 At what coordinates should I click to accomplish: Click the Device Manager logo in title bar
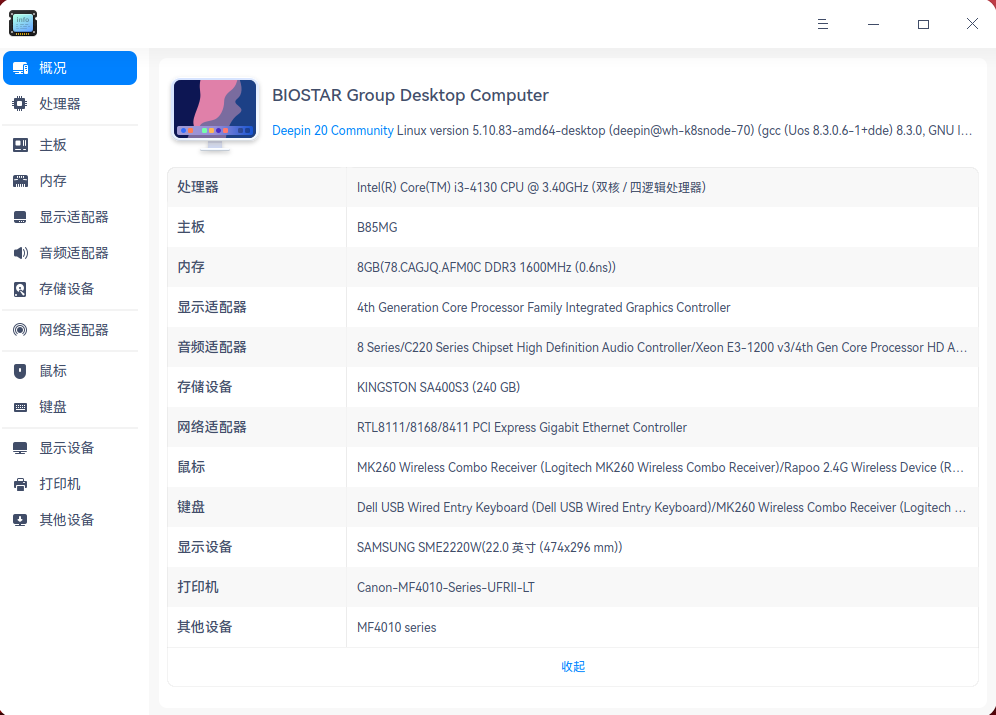pos(22,22)
